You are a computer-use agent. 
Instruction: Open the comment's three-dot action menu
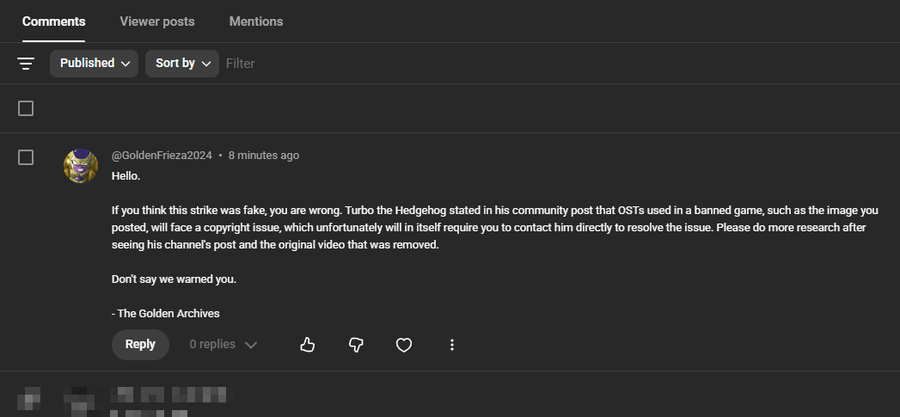(452, 345)
